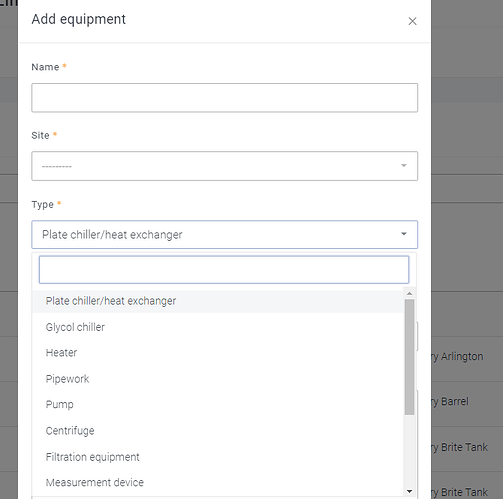This screenshot has width=503, height=499.
Task: Collapse the Type dropdown showing Plate chiller/heat exchanger
Action: 224,235
